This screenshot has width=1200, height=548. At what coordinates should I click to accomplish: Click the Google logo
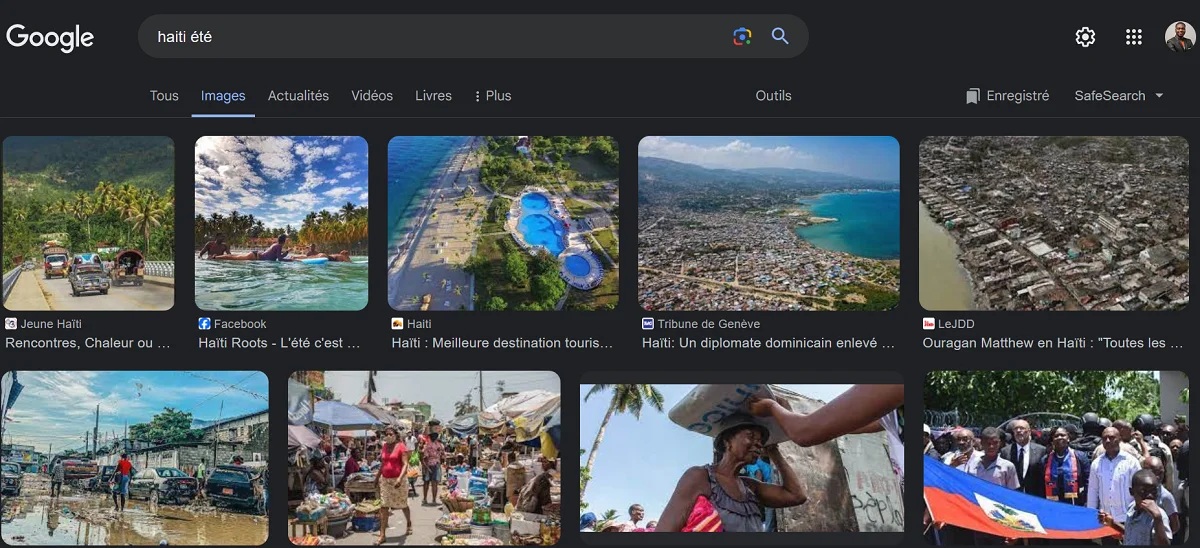(x=50, y=38)
